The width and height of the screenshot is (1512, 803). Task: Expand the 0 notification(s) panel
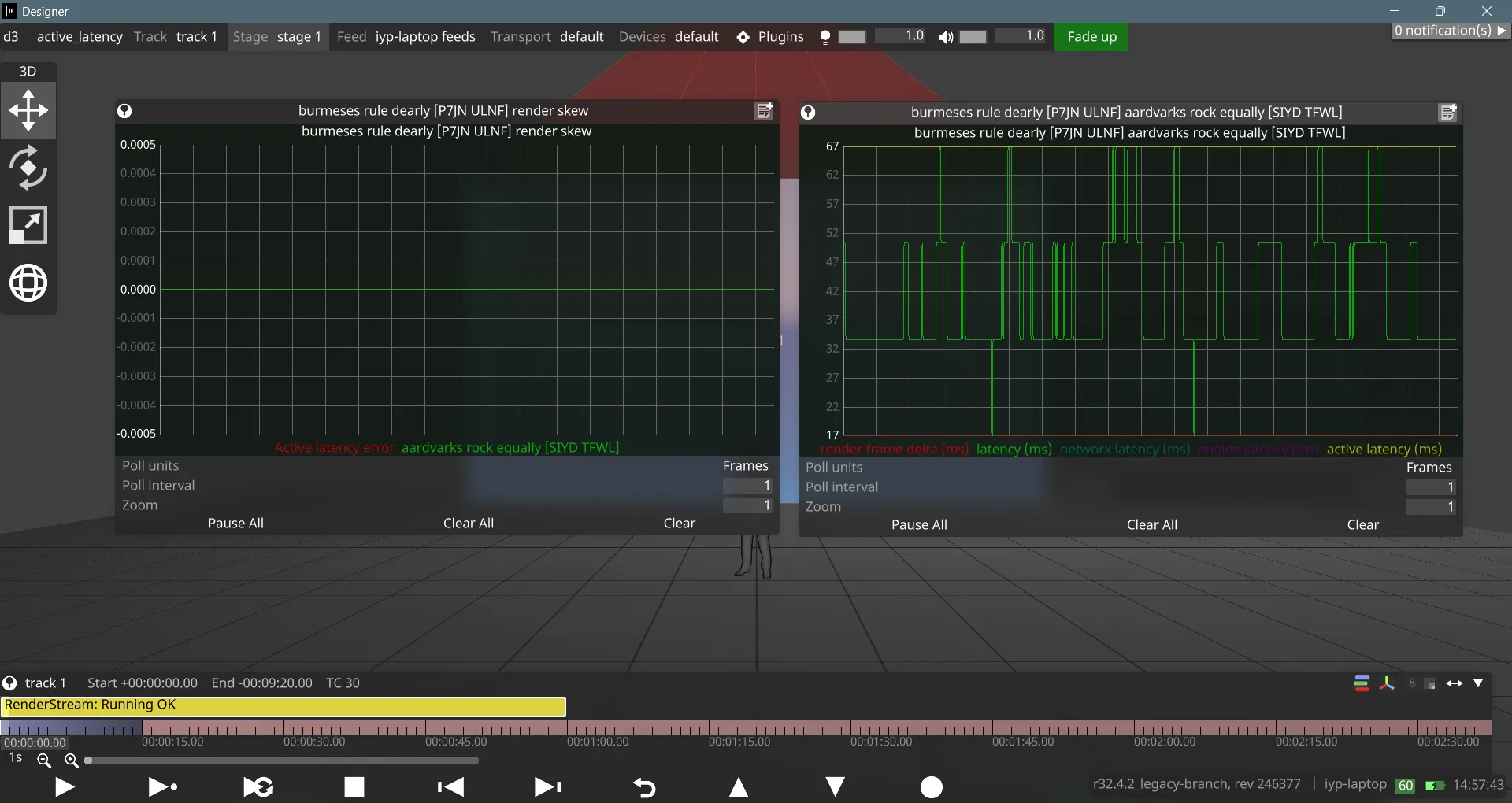[1449, 30]
